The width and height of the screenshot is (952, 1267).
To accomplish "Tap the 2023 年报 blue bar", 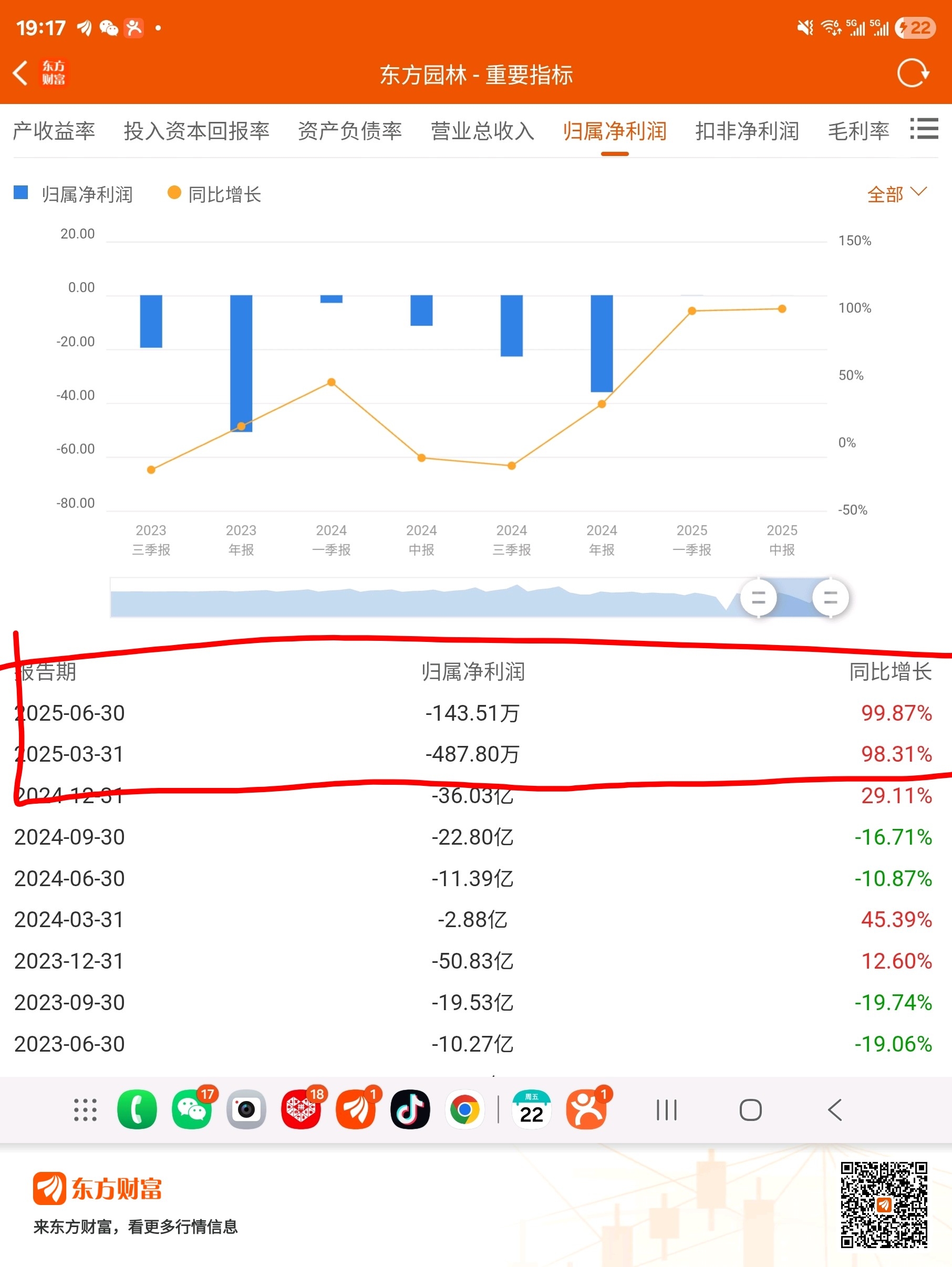I will (x=241, y=363).
